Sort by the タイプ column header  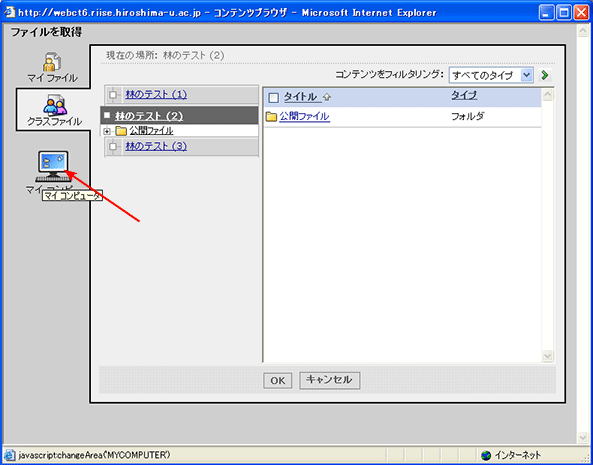464,96
